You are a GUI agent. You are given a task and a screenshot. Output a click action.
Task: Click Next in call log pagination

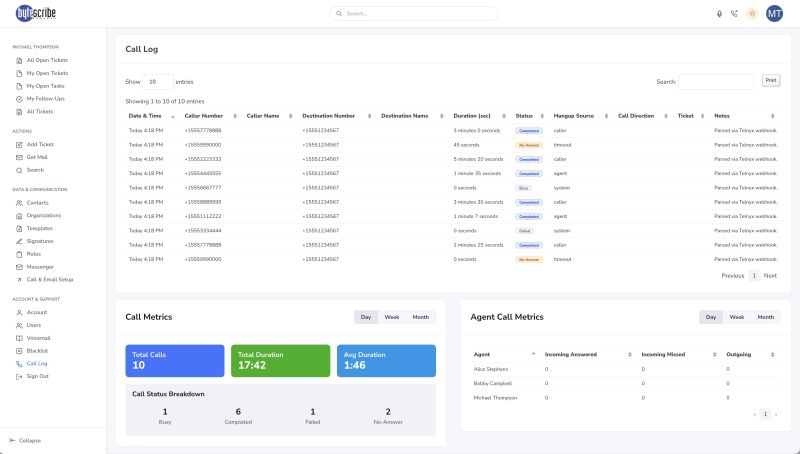tap(770, 275)
